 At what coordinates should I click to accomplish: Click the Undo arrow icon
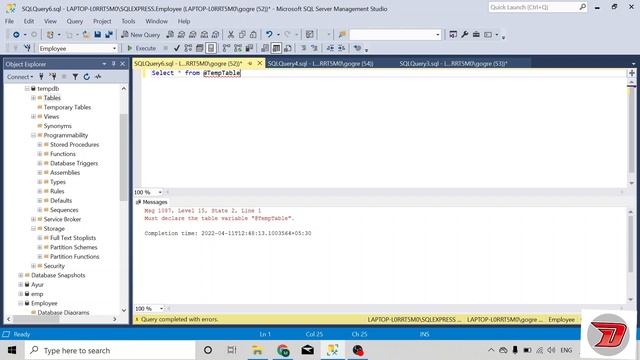pyautogui.click(x=269, y=35)
